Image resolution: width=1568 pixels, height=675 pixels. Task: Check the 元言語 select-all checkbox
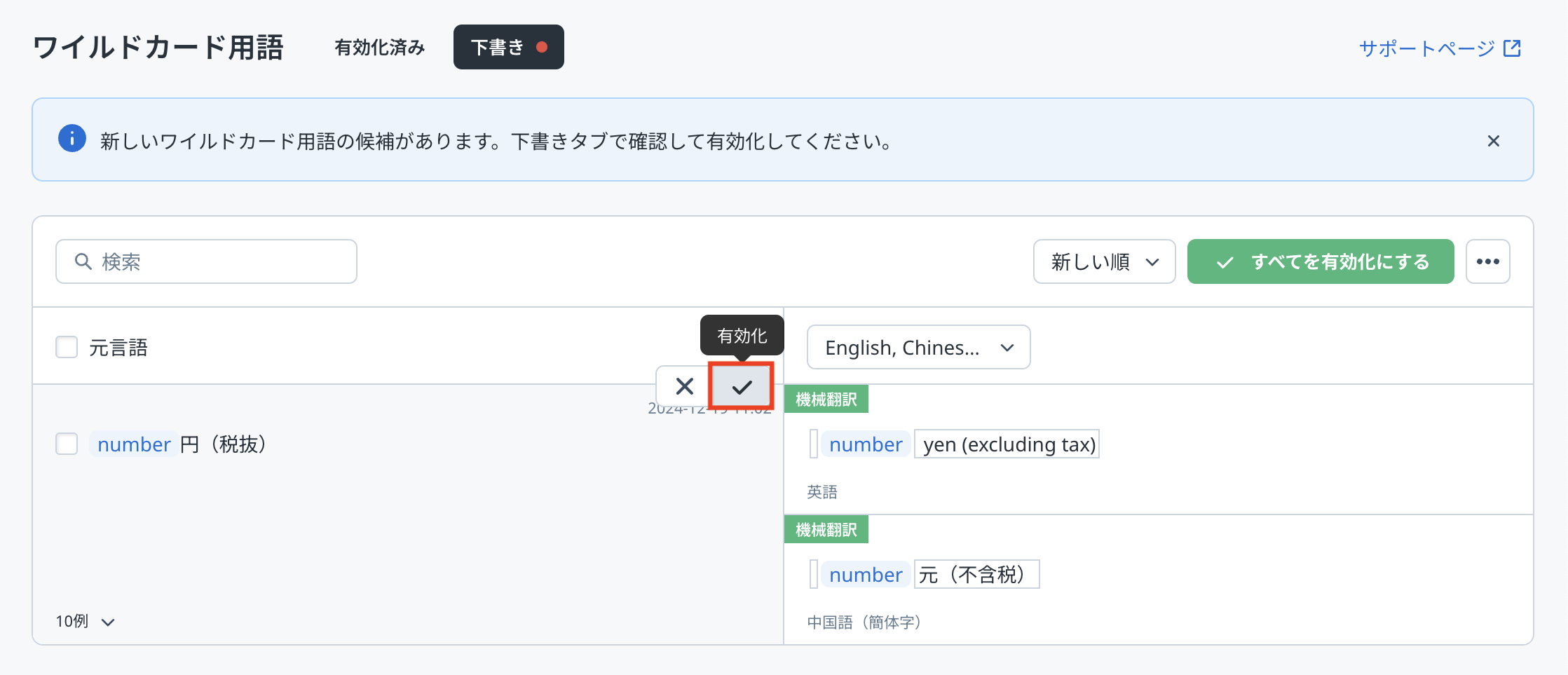67,347
